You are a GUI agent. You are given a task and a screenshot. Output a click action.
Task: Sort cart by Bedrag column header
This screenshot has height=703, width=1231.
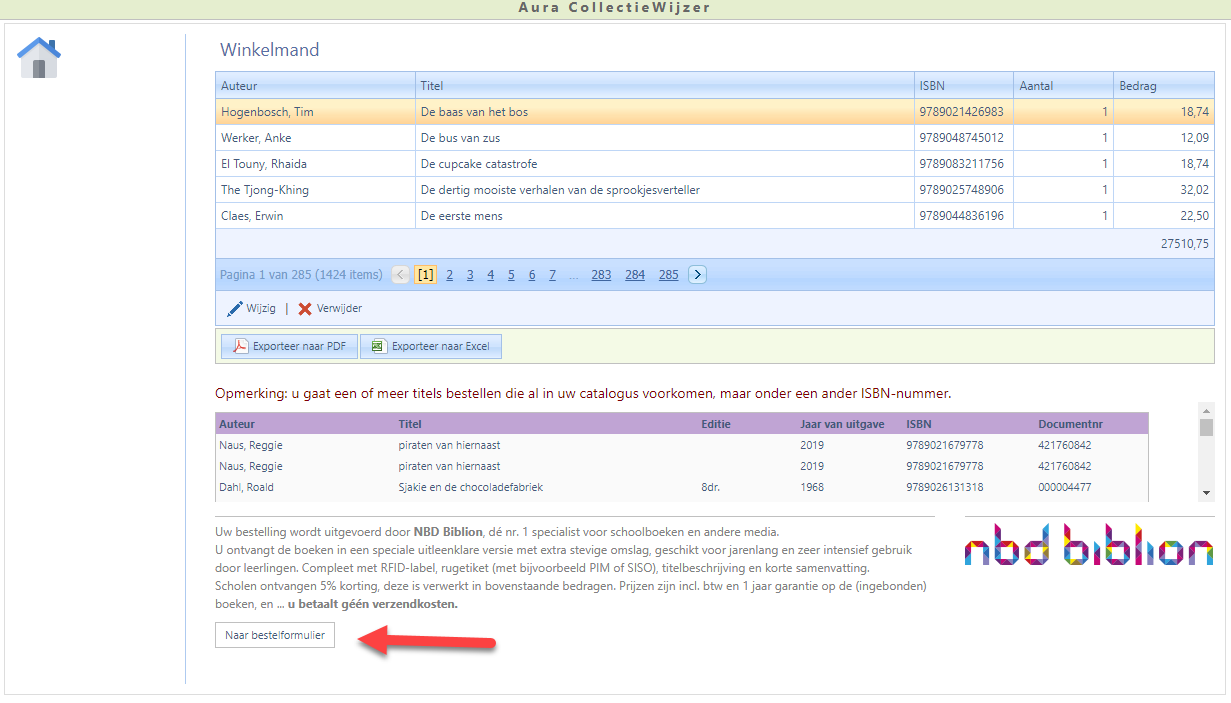(x=1138, y=86)
